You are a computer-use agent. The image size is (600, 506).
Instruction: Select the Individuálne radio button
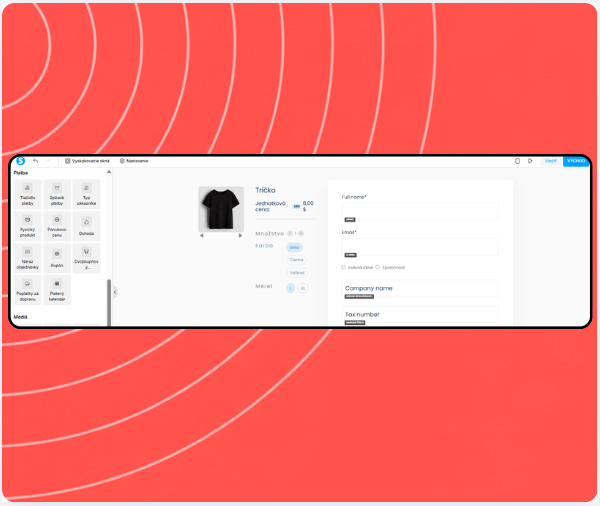click(343, 267)
